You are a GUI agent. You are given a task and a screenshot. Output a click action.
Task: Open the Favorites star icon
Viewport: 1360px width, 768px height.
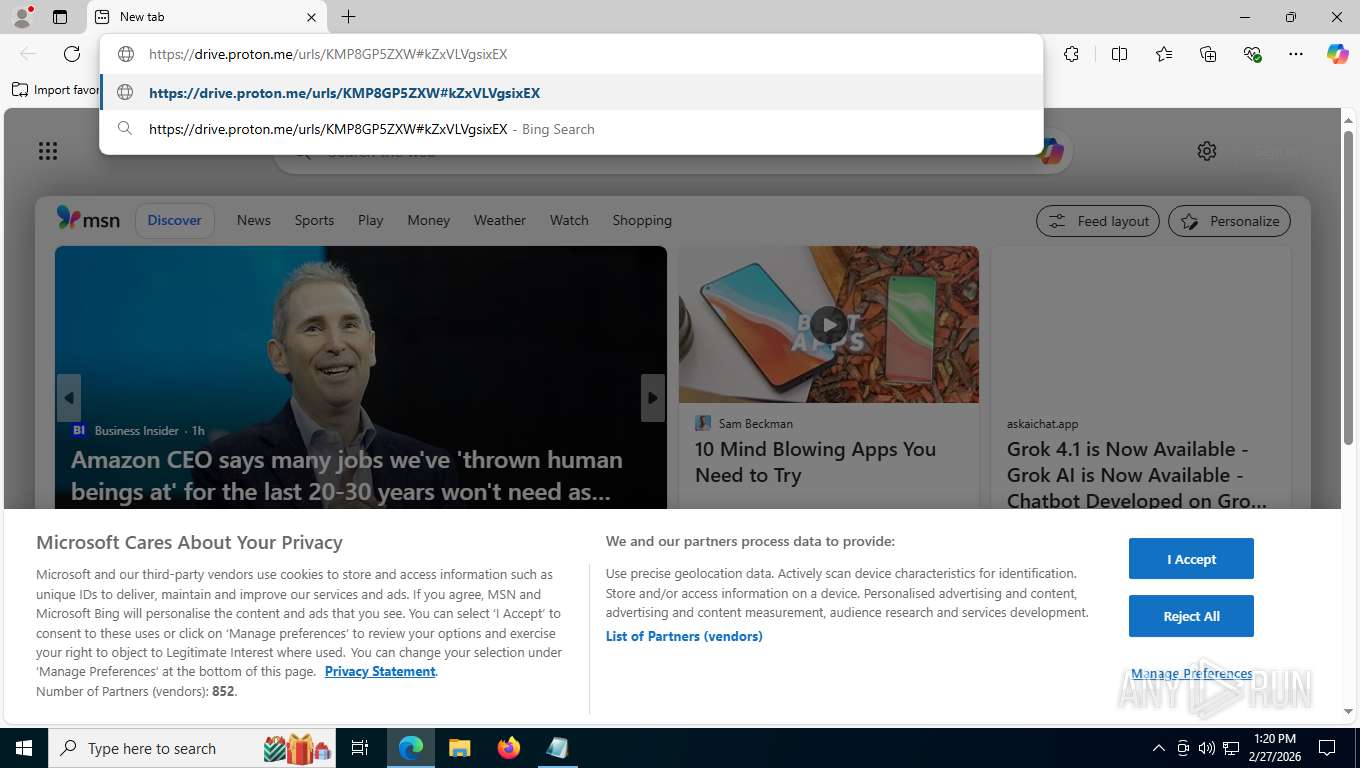coord(1164,54)
